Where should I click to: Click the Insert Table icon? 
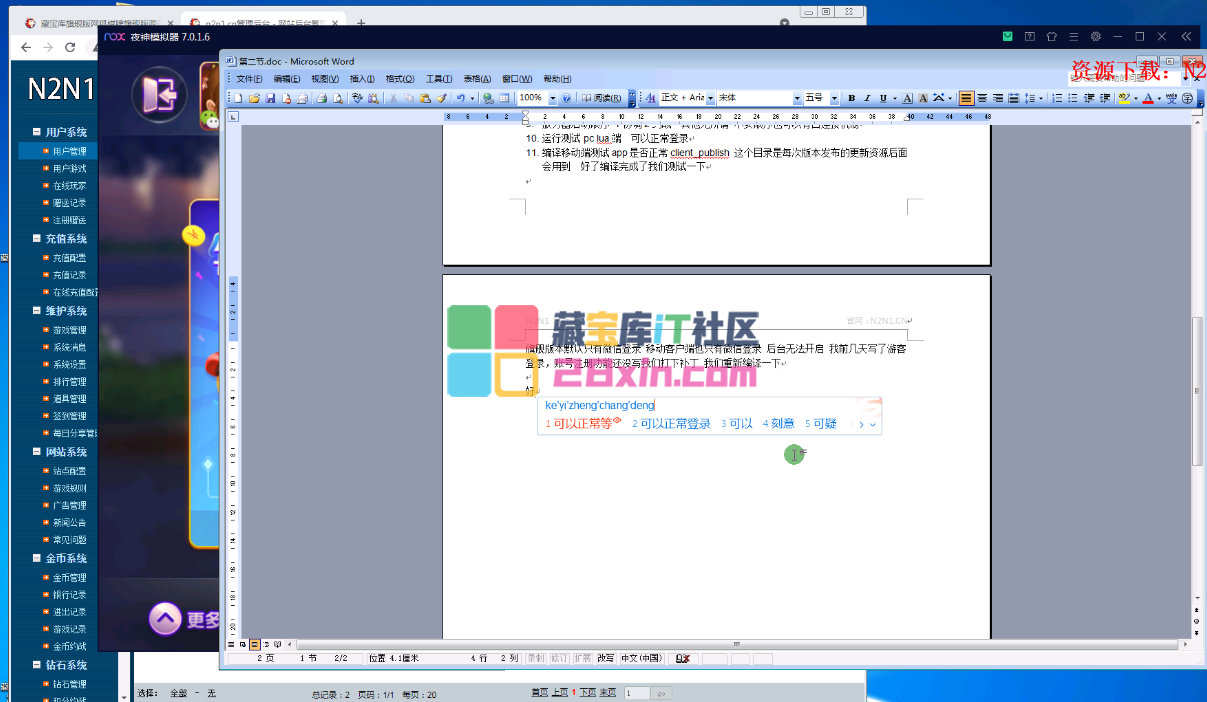503,99
